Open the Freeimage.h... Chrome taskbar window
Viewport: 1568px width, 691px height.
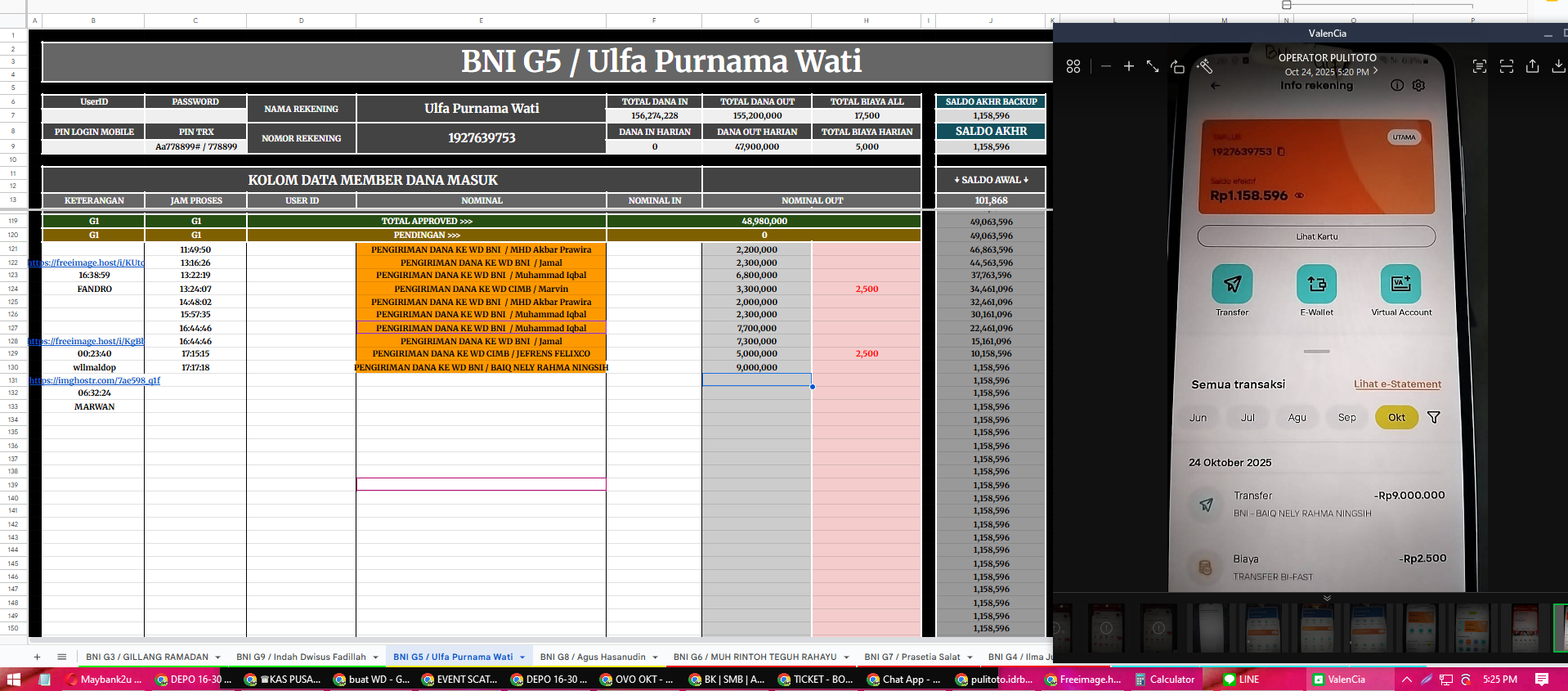(1083, 680)
